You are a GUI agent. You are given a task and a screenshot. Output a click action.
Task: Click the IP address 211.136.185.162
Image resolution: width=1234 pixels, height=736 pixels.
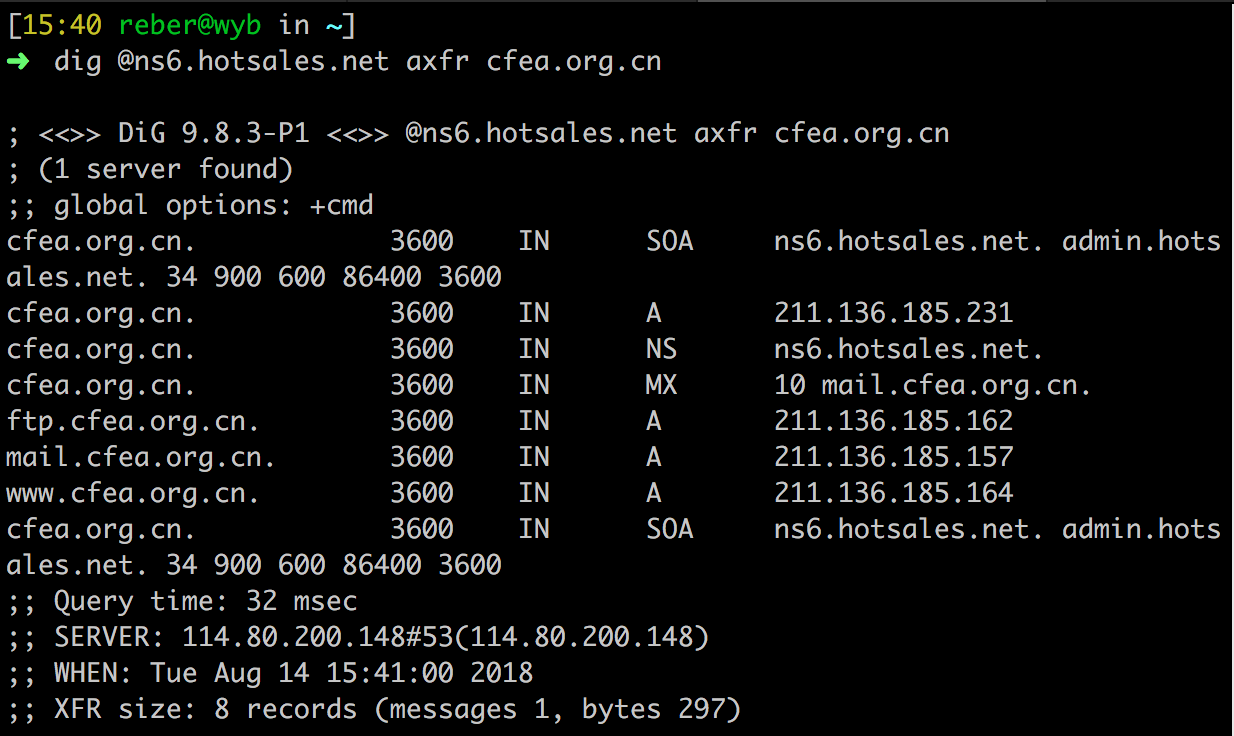tap(893, 421)
